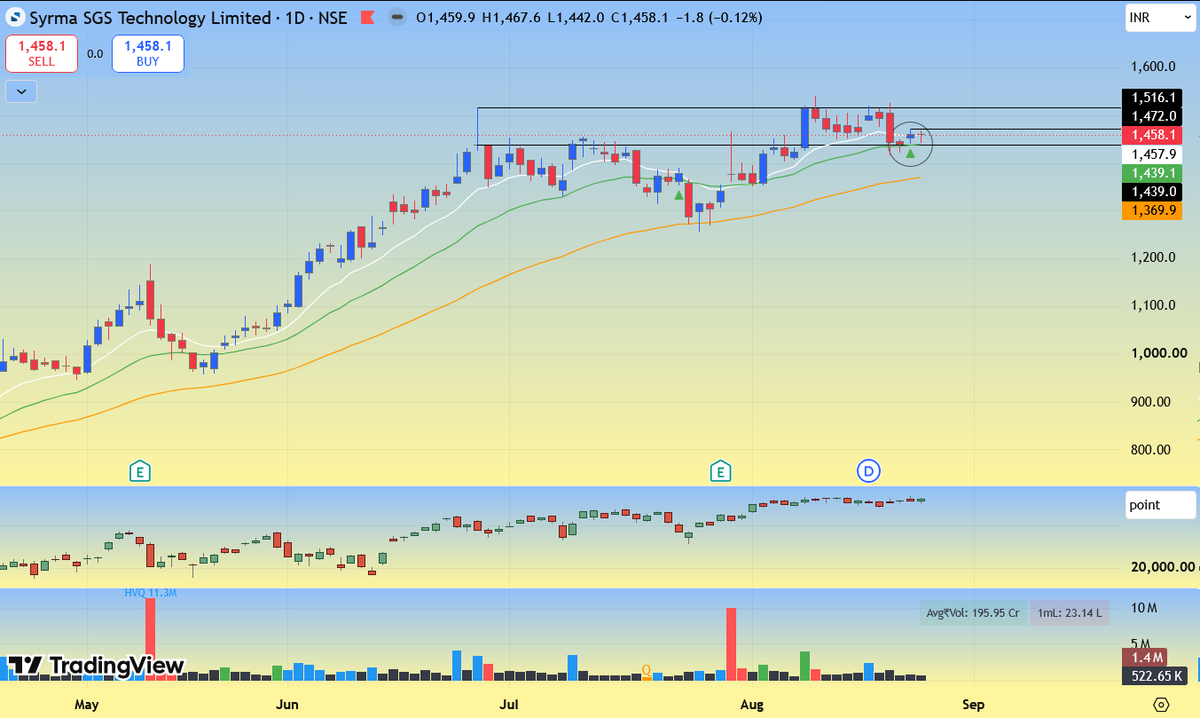1200x718 pixels.
Task: Click the red 1.4 M volume label
Action: [x=1145, y=657]
